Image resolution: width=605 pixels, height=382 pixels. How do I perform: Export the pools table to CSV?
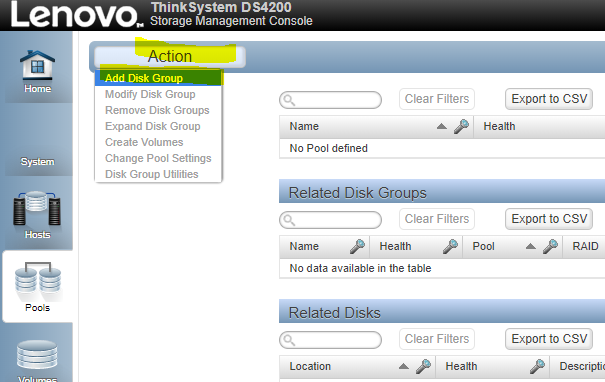(549, 99)
